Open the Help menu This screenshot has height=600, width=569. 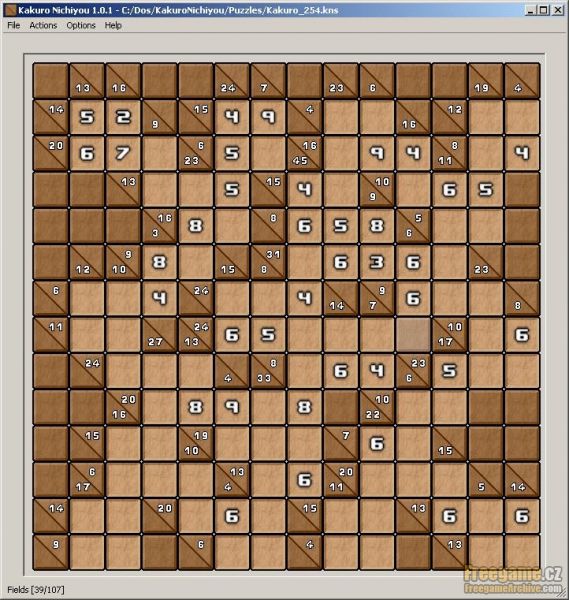coord(113,25)
